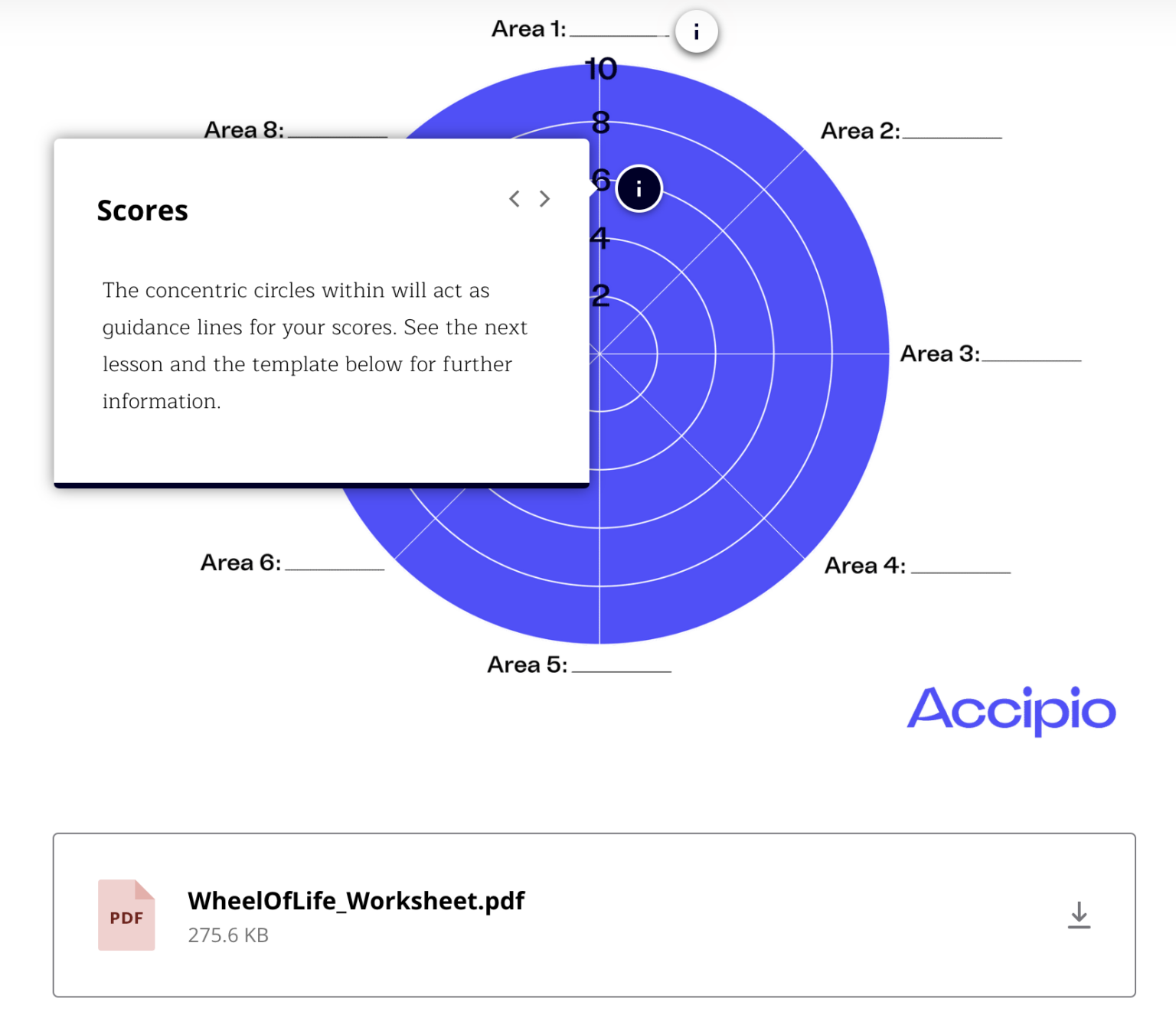Click the Accipio logo
Viewport: 1176px width, 1031px height.
(x=1011, y=710)
